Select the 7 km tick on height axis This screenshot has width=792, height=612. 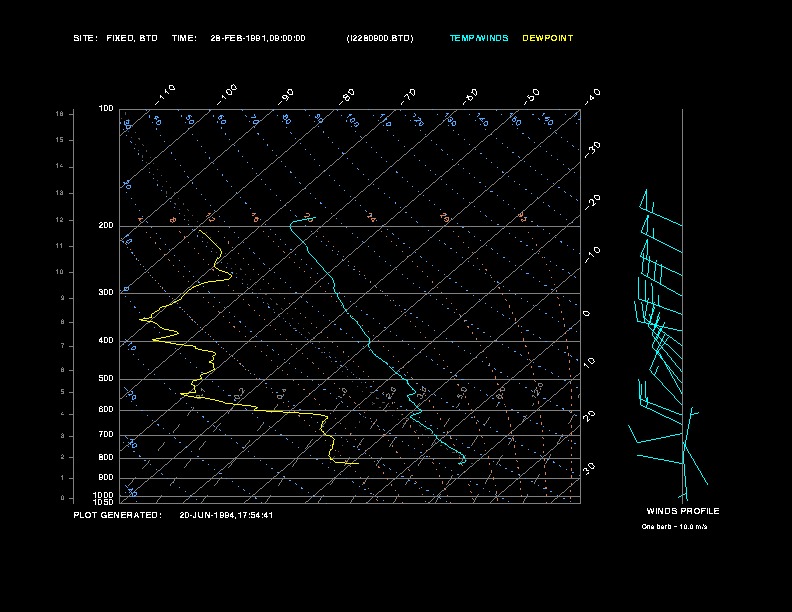pos(63,346)
